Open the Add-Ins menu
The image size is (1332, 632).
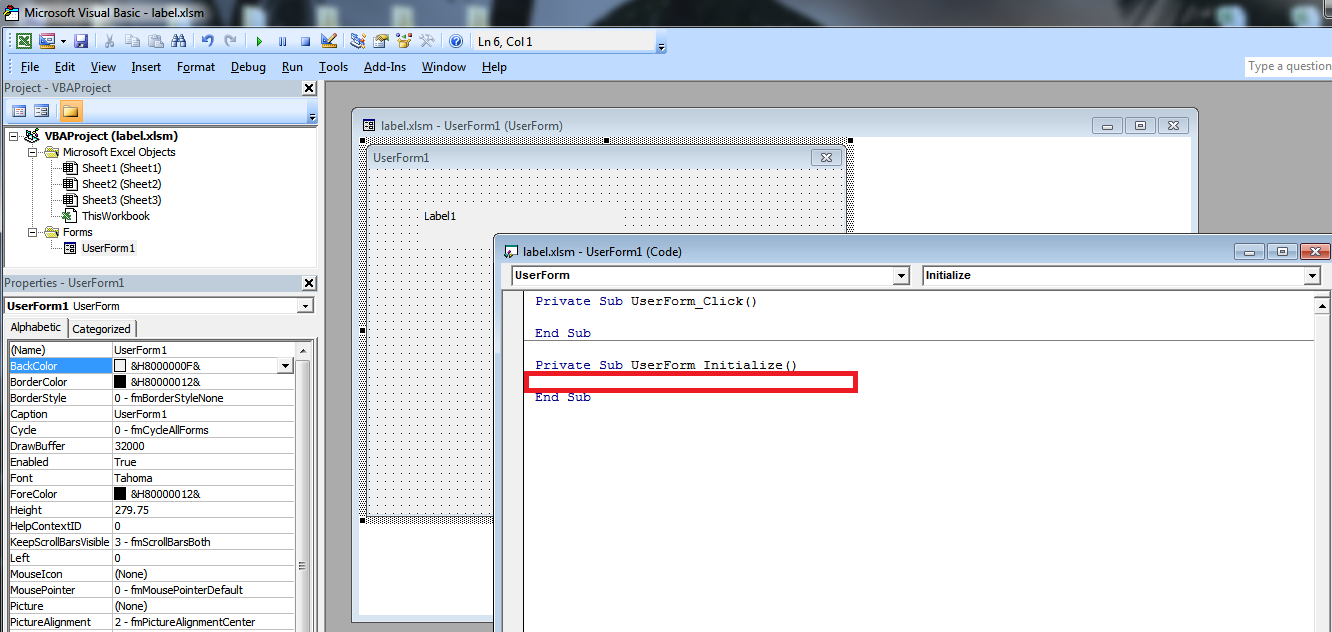coord(385,67)
